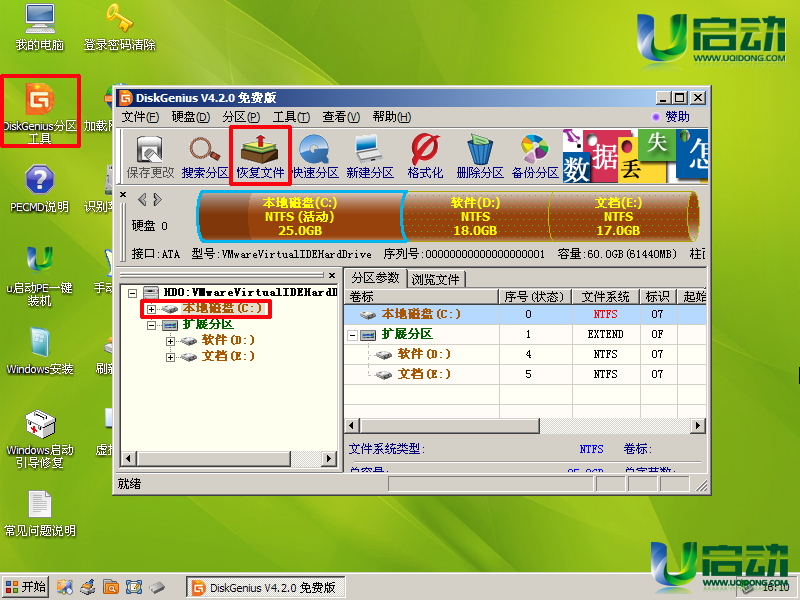The width and height of the screenshot is (800, 600).
Task: Expand 本地磁盘(C:) in the partition tree
Action: [152, 309]
